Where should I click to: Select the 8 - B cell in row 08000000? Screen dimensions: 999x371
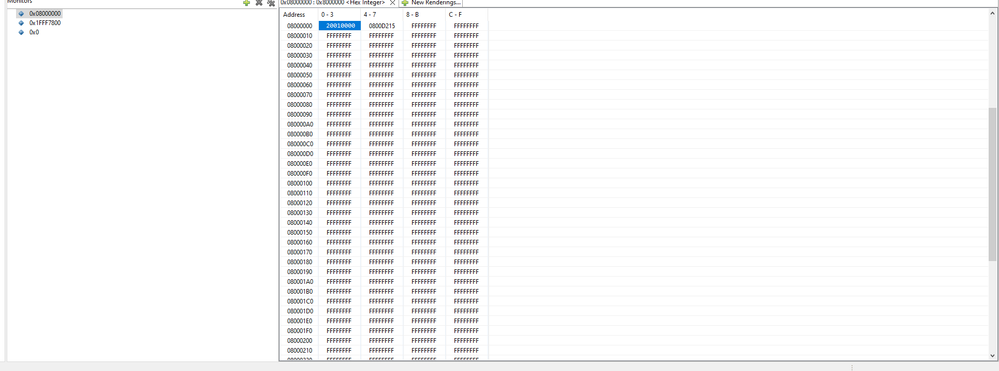[424, 25]
